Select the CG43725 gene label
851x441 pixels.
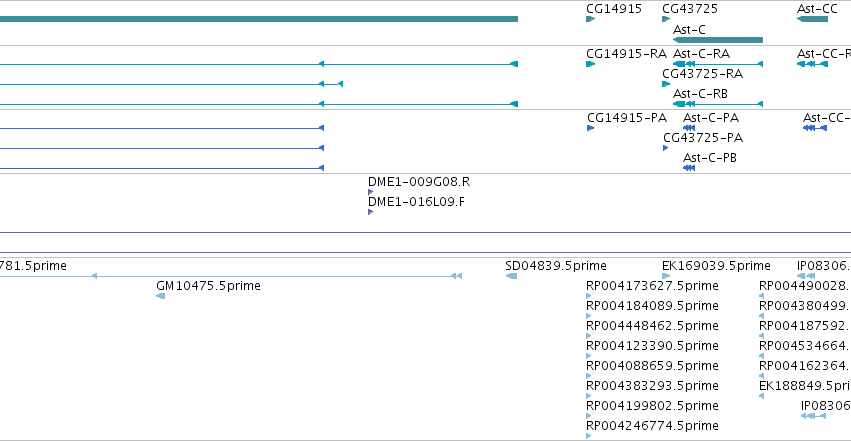point(690,9)
